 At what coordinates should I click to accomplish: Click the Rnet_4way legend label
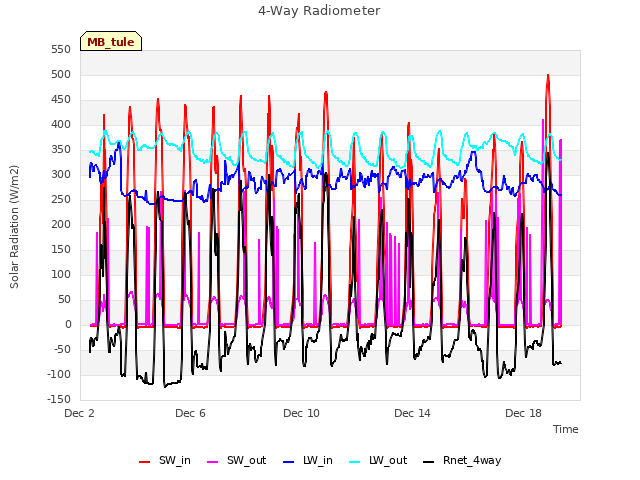point(472,460)
